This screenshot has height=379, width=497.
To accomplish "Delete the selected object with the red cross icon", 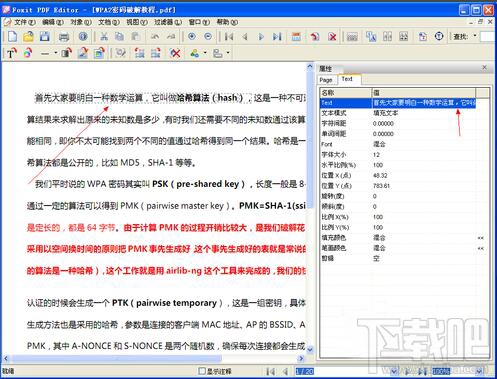I will (175, 53).
